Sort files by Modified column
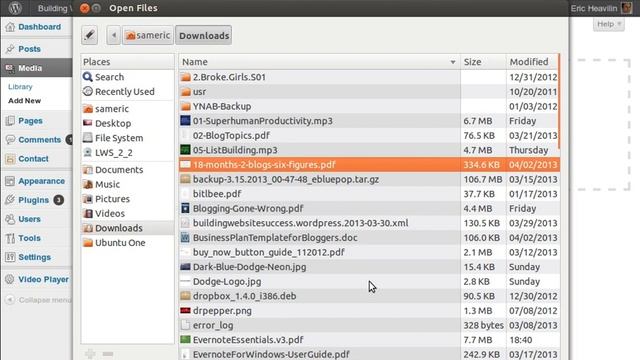Viewport: 640px width, 360px height. tap(532, 62)
